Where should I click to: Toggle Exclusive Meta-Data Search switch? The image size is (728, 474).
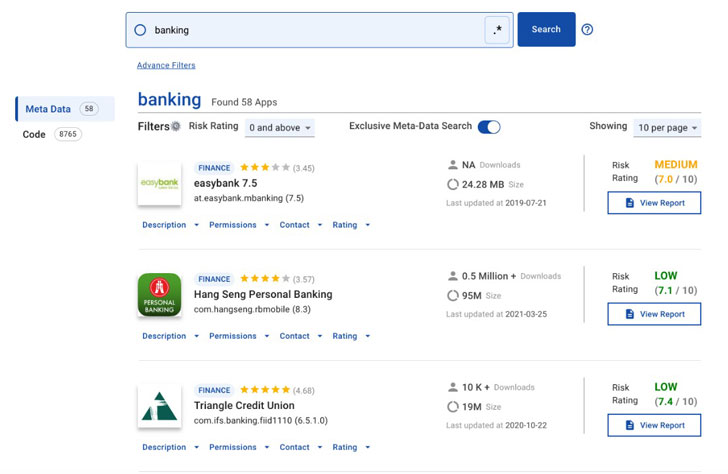point(489,127)
